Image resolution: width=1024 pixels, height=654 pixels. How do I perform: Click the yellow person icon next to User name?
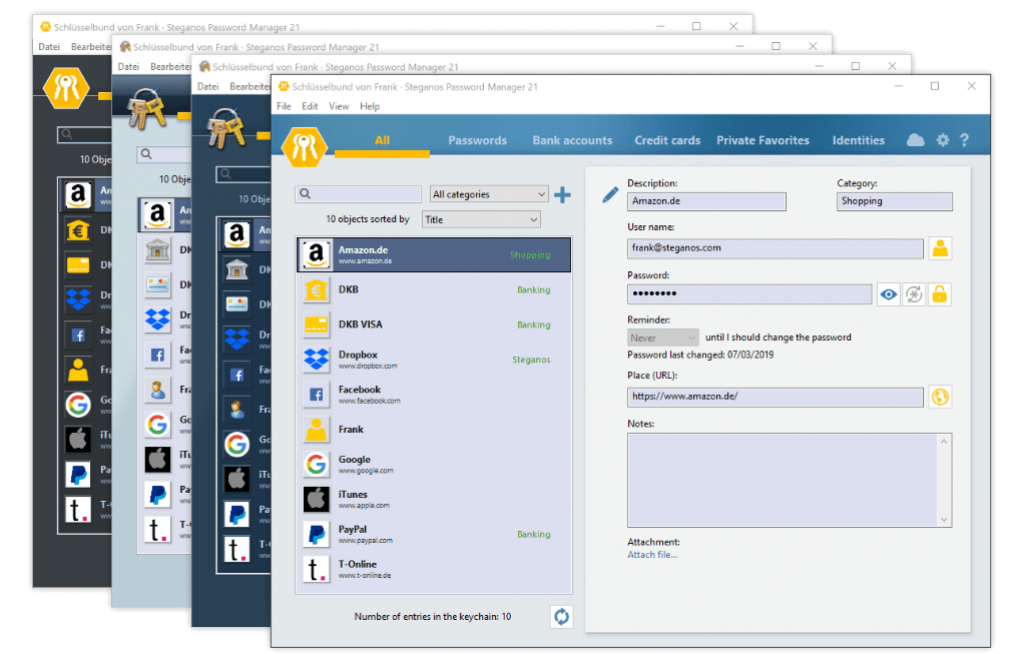pyautogui.click(x=940, y=248)
